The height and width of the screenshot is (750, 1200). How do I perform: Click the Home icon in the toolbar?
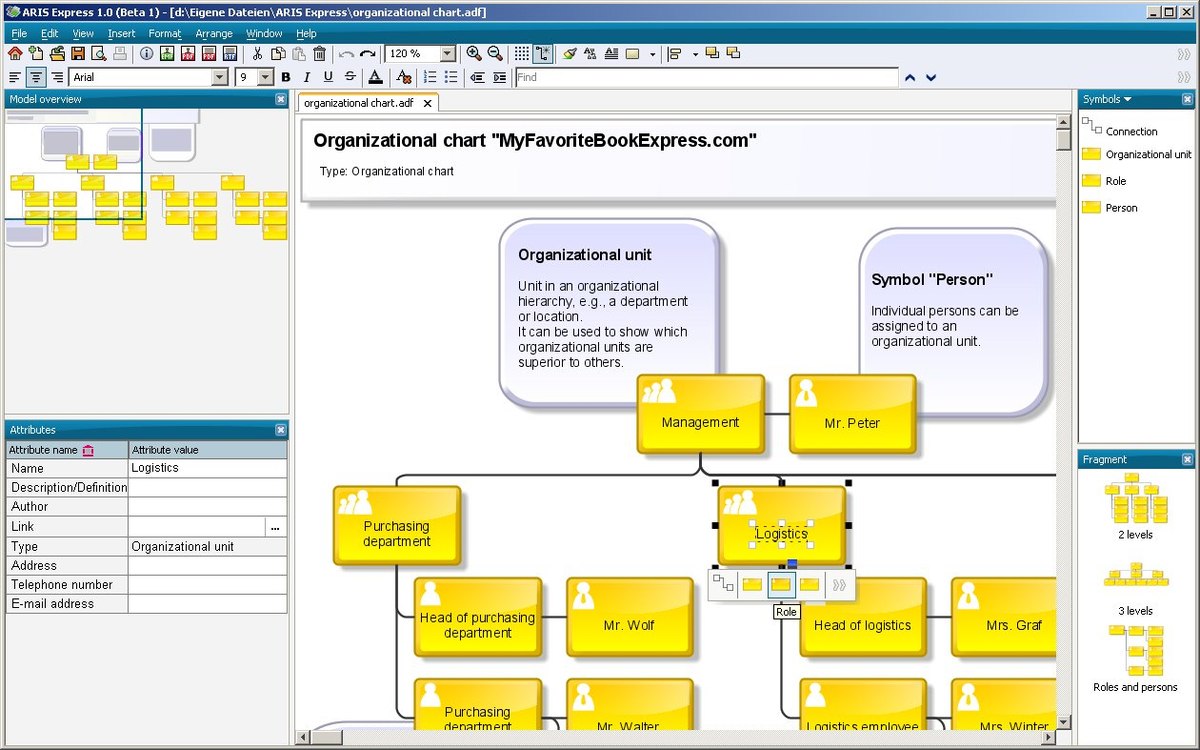(x=15, y=54)
